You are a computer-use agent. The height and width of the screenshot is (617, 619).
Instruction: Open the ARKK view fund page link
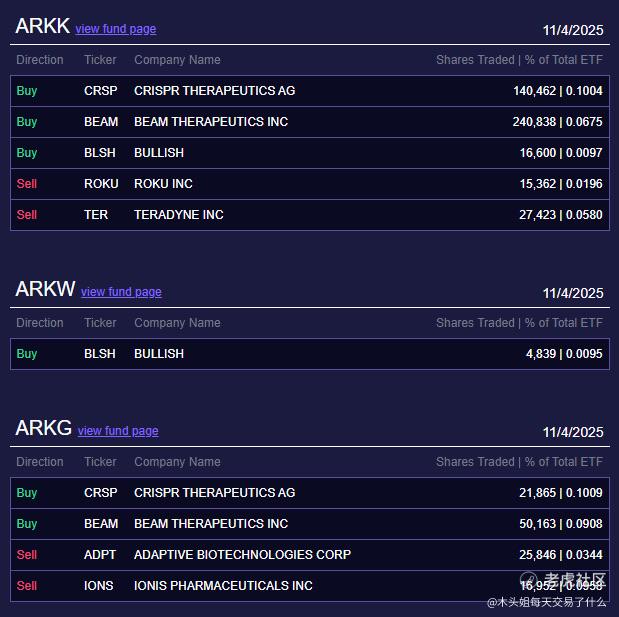click(115, 29)
